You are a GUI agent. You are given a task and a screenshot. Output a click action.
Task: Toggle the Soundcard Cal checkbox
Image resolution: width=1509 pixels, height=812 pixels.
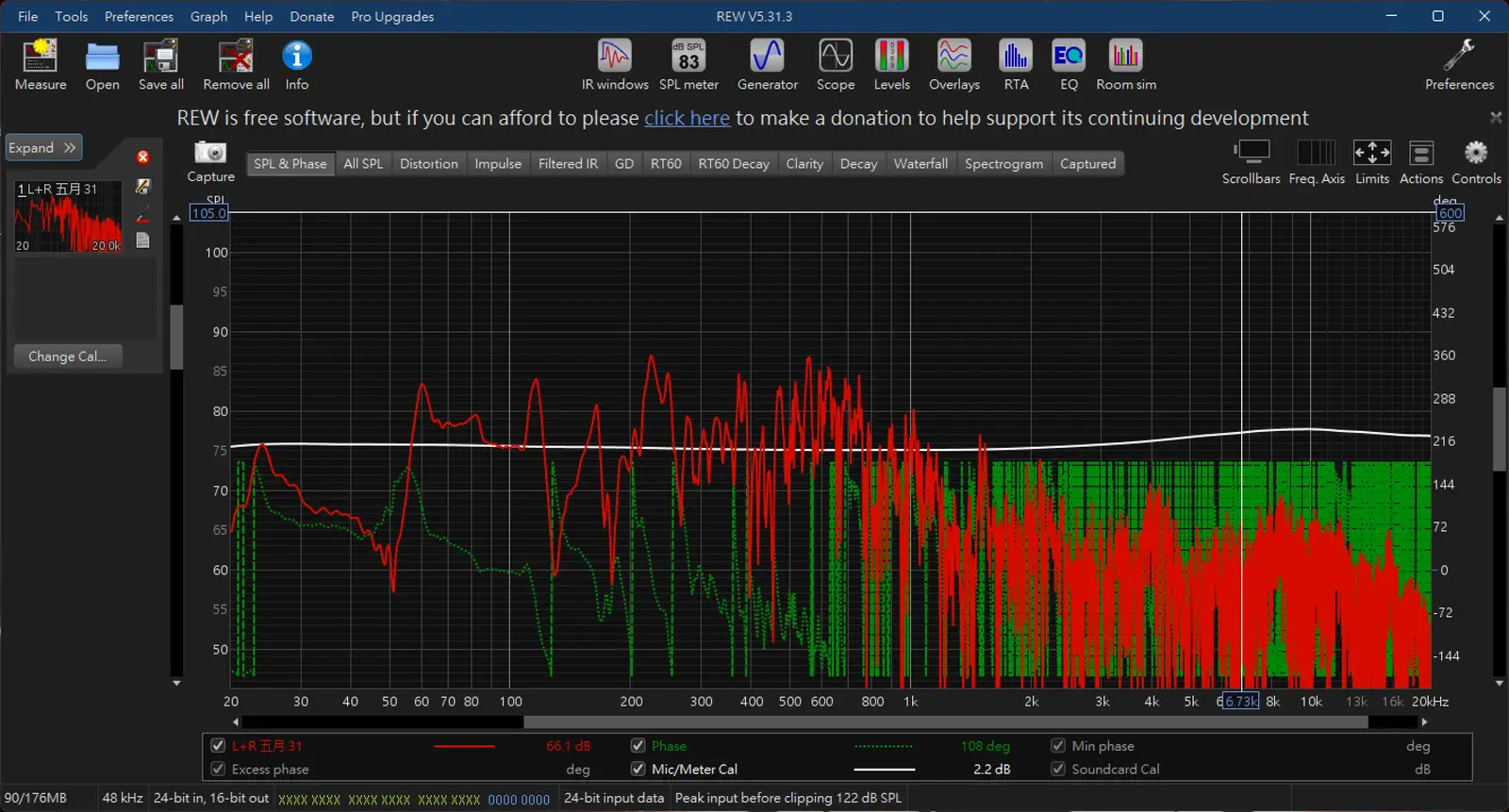(x=1058, y=769)
